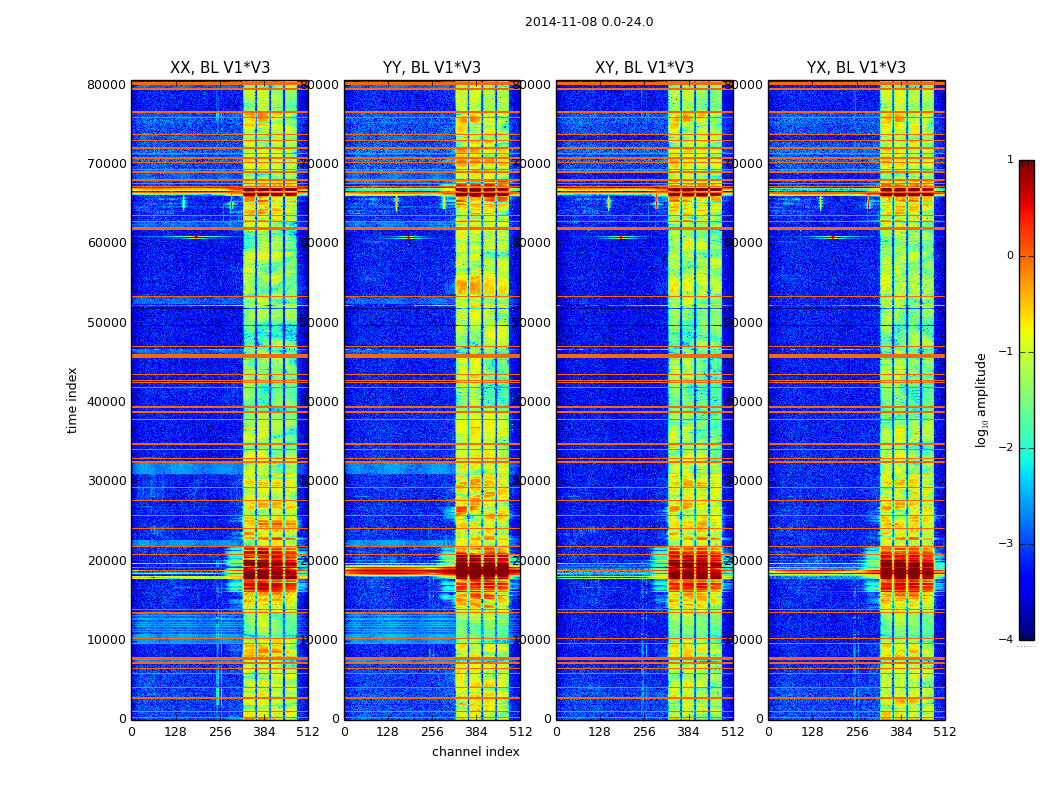Click the XX, BL V1*V3 panel title
The width and height of the screenshot is (1050, 800).
point(220,68)
